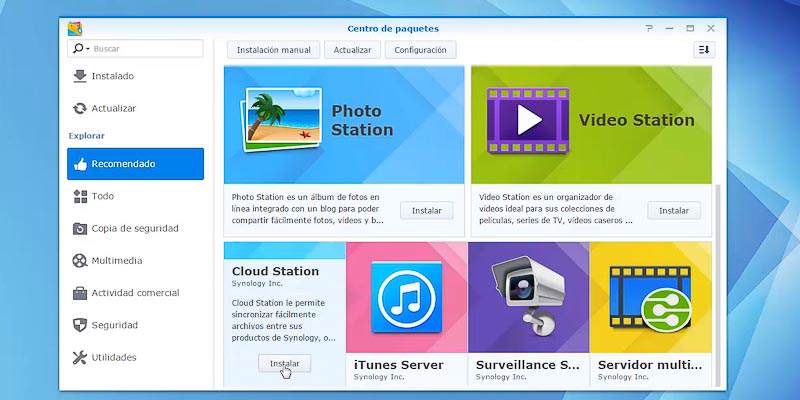
Task: Click the Package Center logo icon
Action: [75, 29]
